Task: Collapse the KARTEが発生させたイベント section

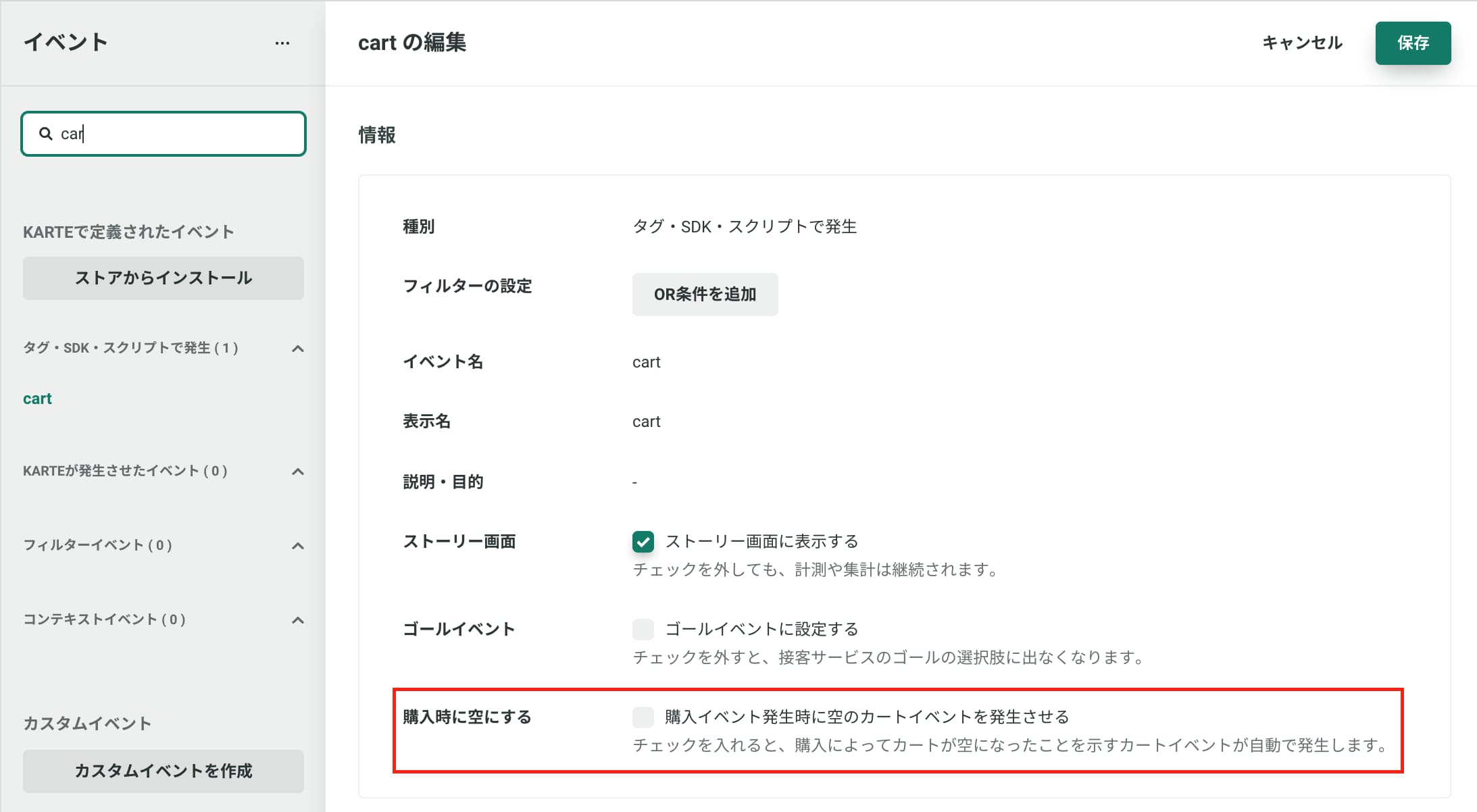Action: (x=297, y=472)
